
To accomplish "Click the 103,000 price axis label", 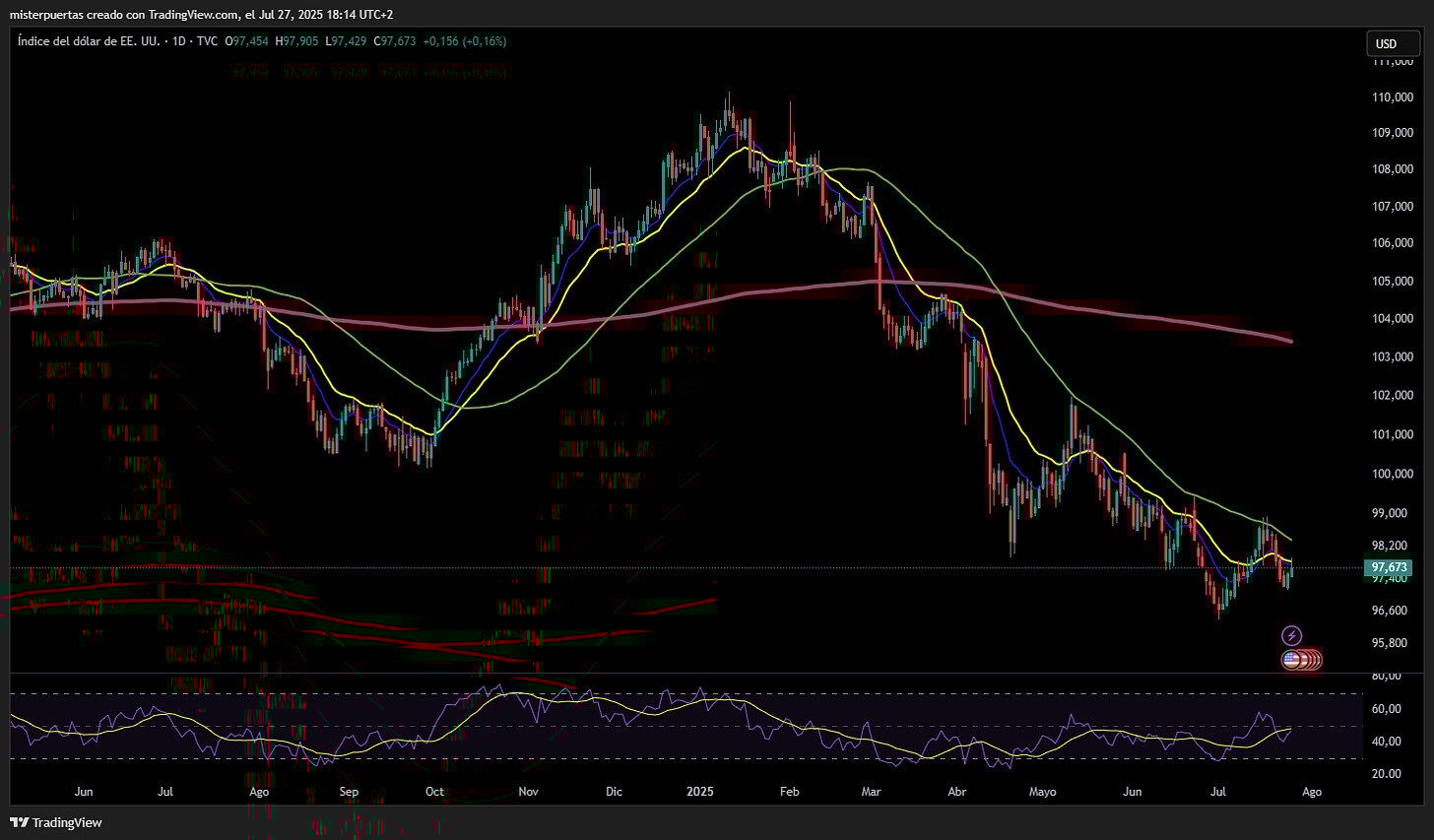I will (x=1394, y=356).
